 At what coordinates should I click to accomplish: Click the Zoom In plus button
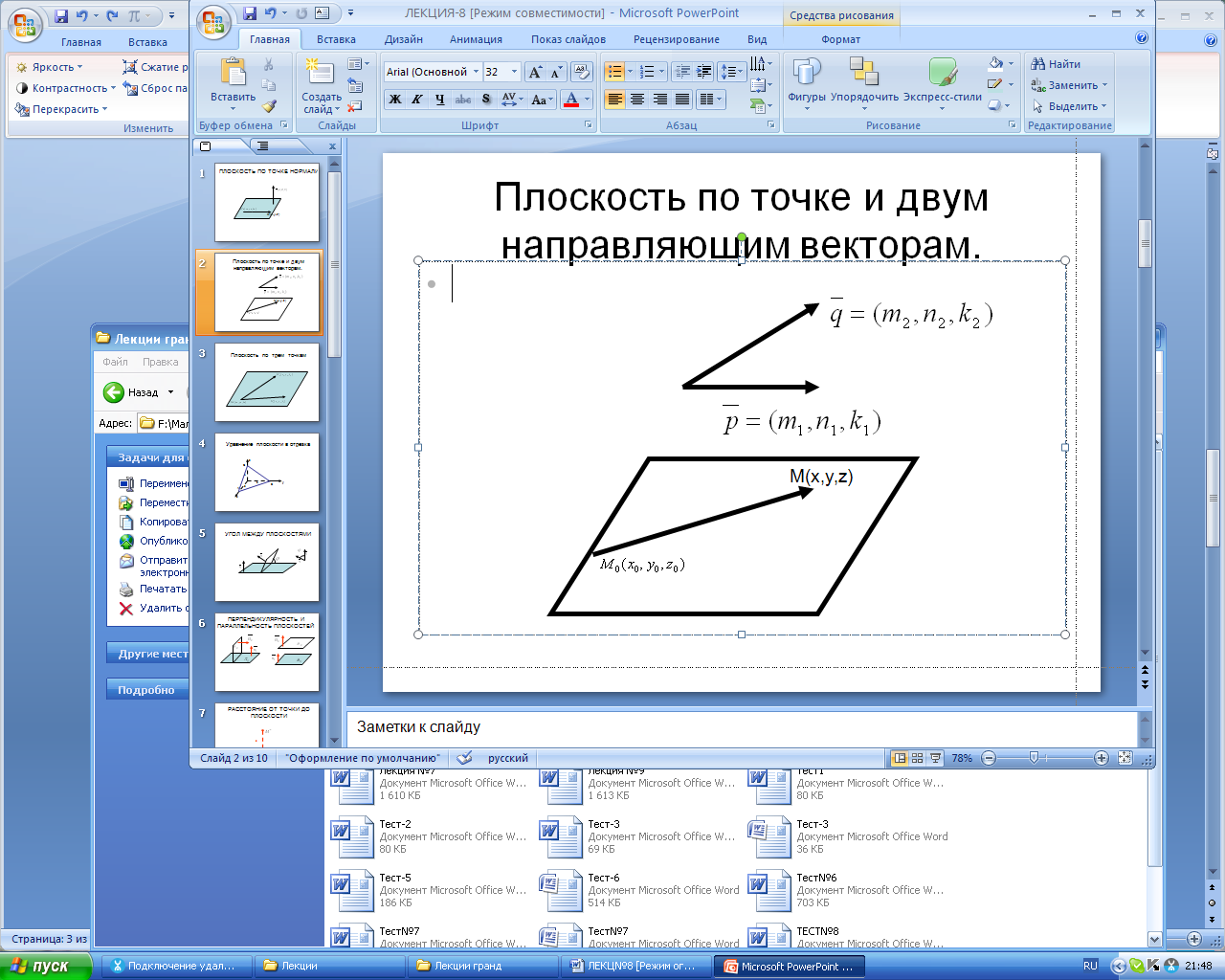[1102, 758]
